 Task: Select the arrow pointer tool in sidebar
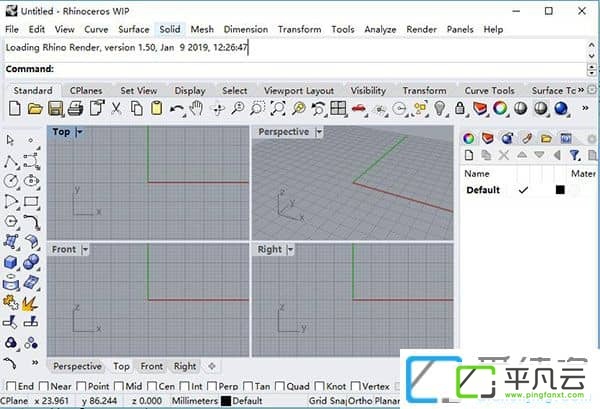10,140
